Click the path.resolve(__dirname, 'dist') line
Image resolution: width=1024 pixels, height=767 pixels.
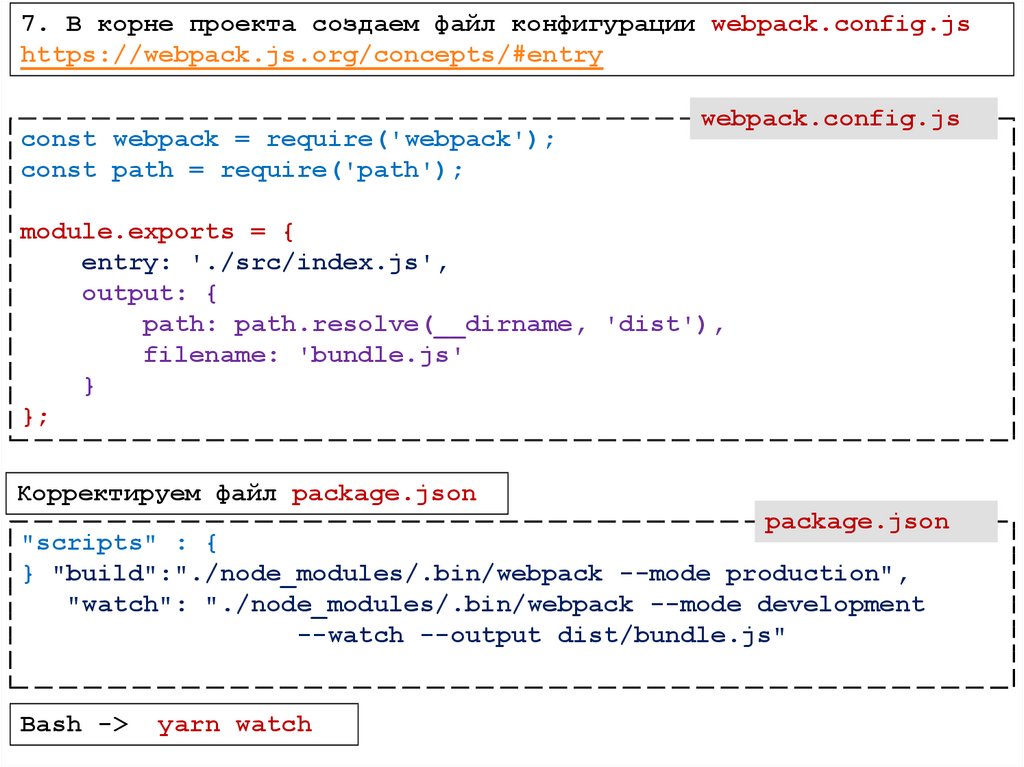432,325
